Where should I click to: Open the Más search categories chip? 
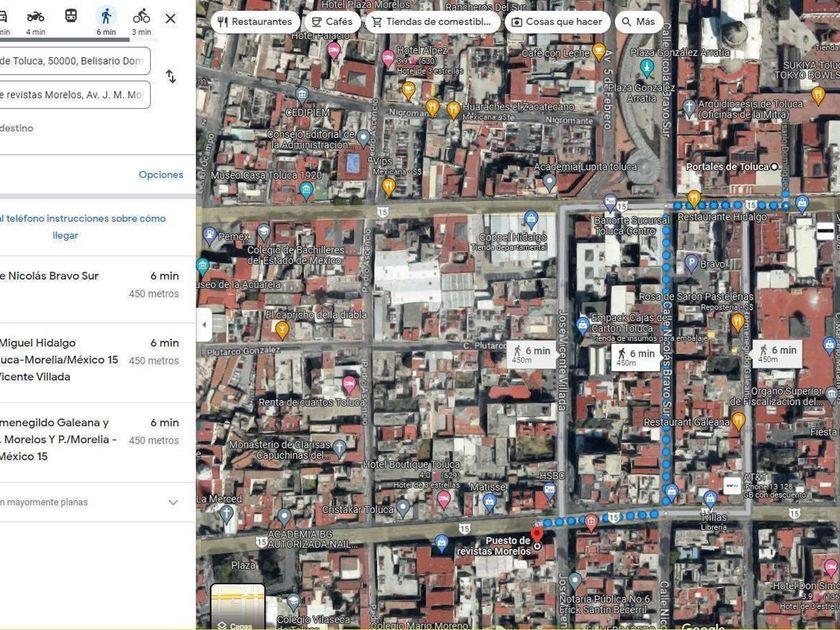tap(638, 22)
